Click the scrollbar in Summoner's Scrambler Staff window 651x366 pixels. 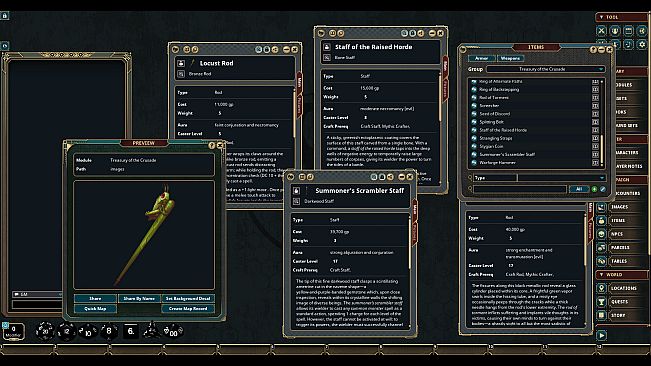(410, 243)
